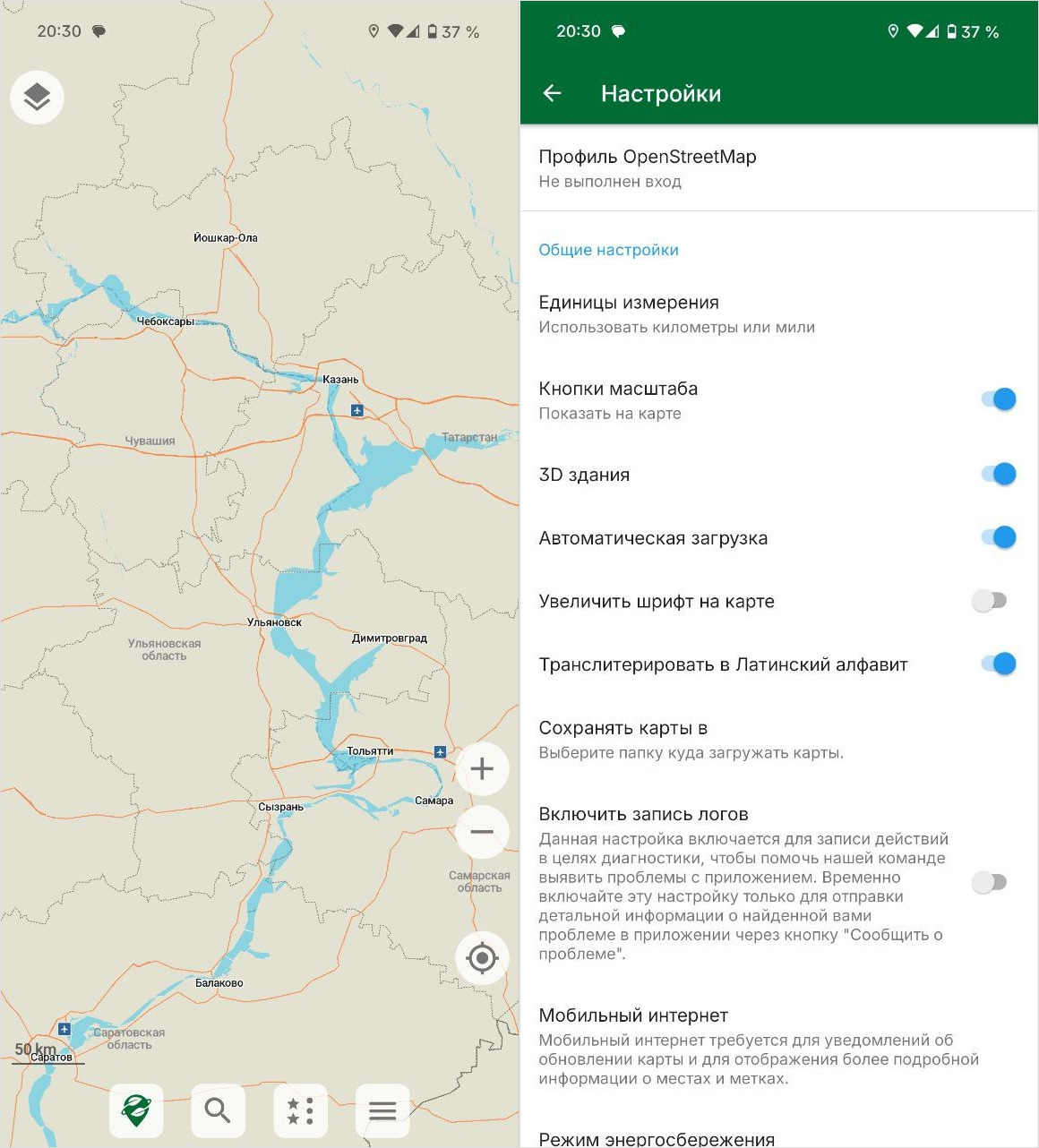
Task: Toggle Автоматическая загрузка off
Action: pos(997,537)
